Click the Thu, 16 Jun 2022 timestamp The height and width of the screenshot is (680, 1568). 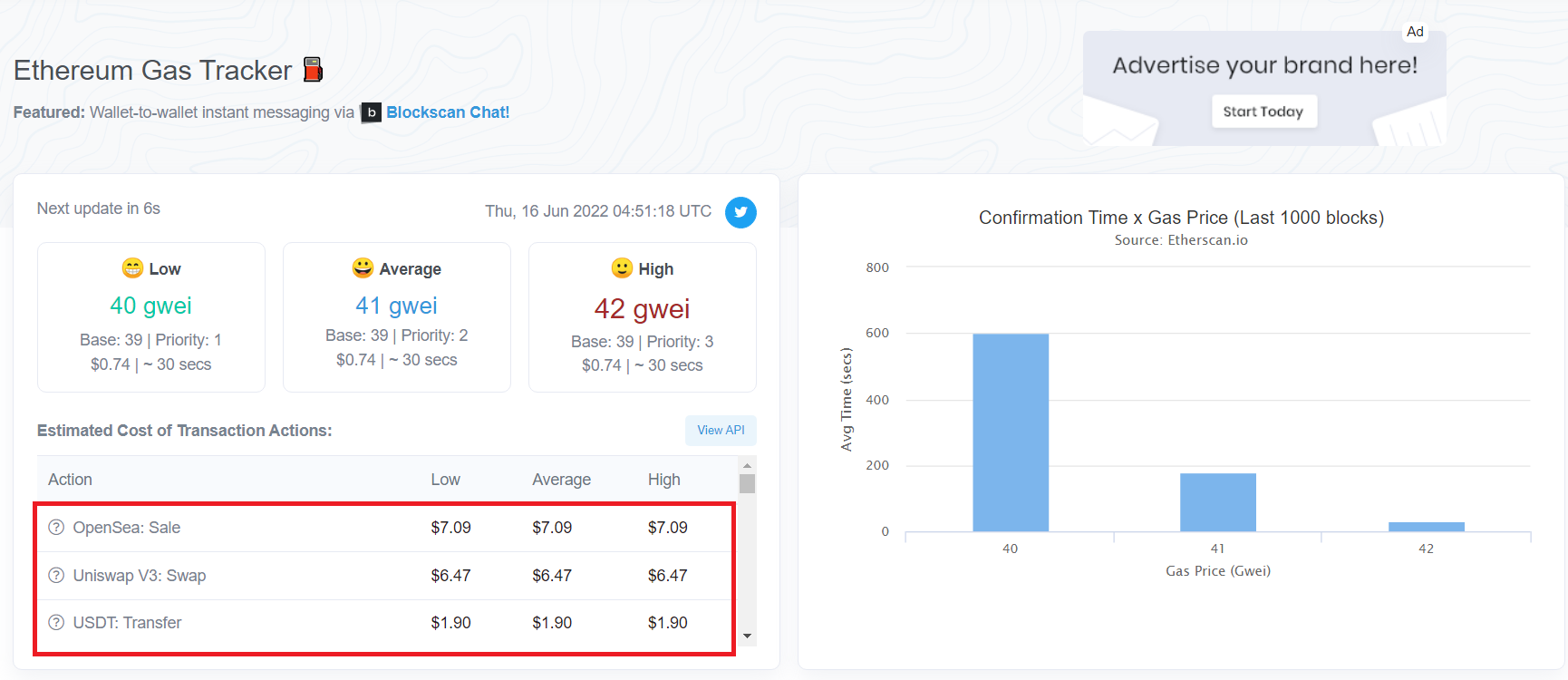[x=598, y=211]
